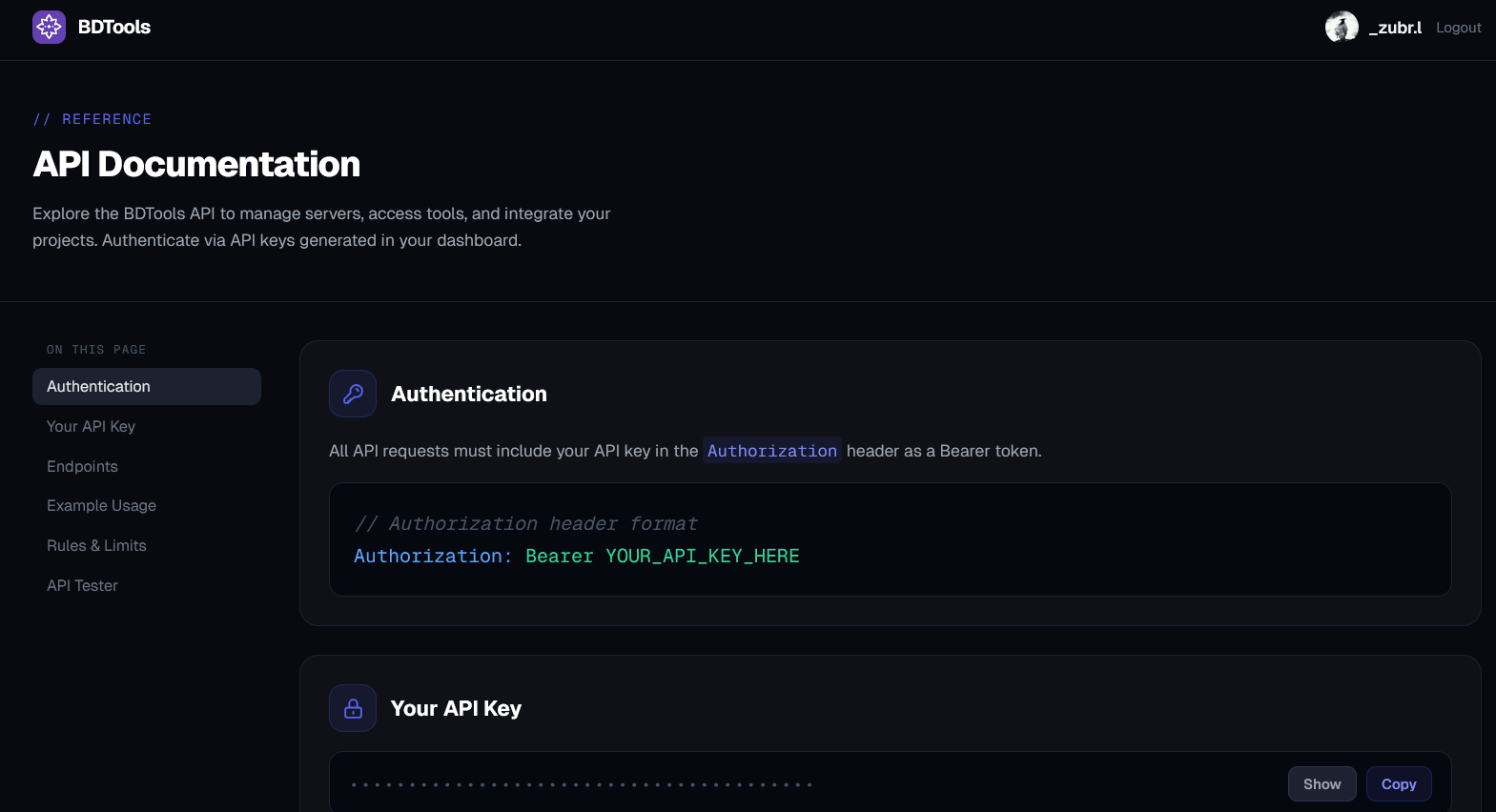Log out using the Logout link

click(1458, 28)
